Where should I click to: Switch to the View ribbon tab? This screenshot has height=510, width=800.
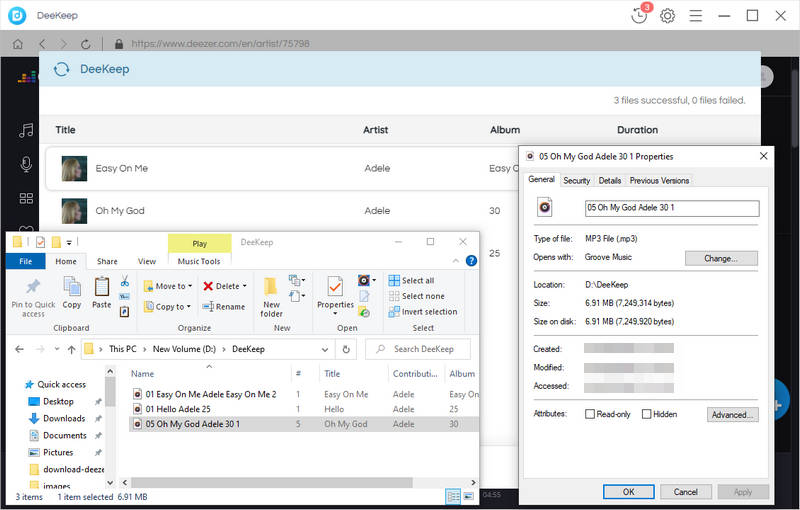coord(147,261)
